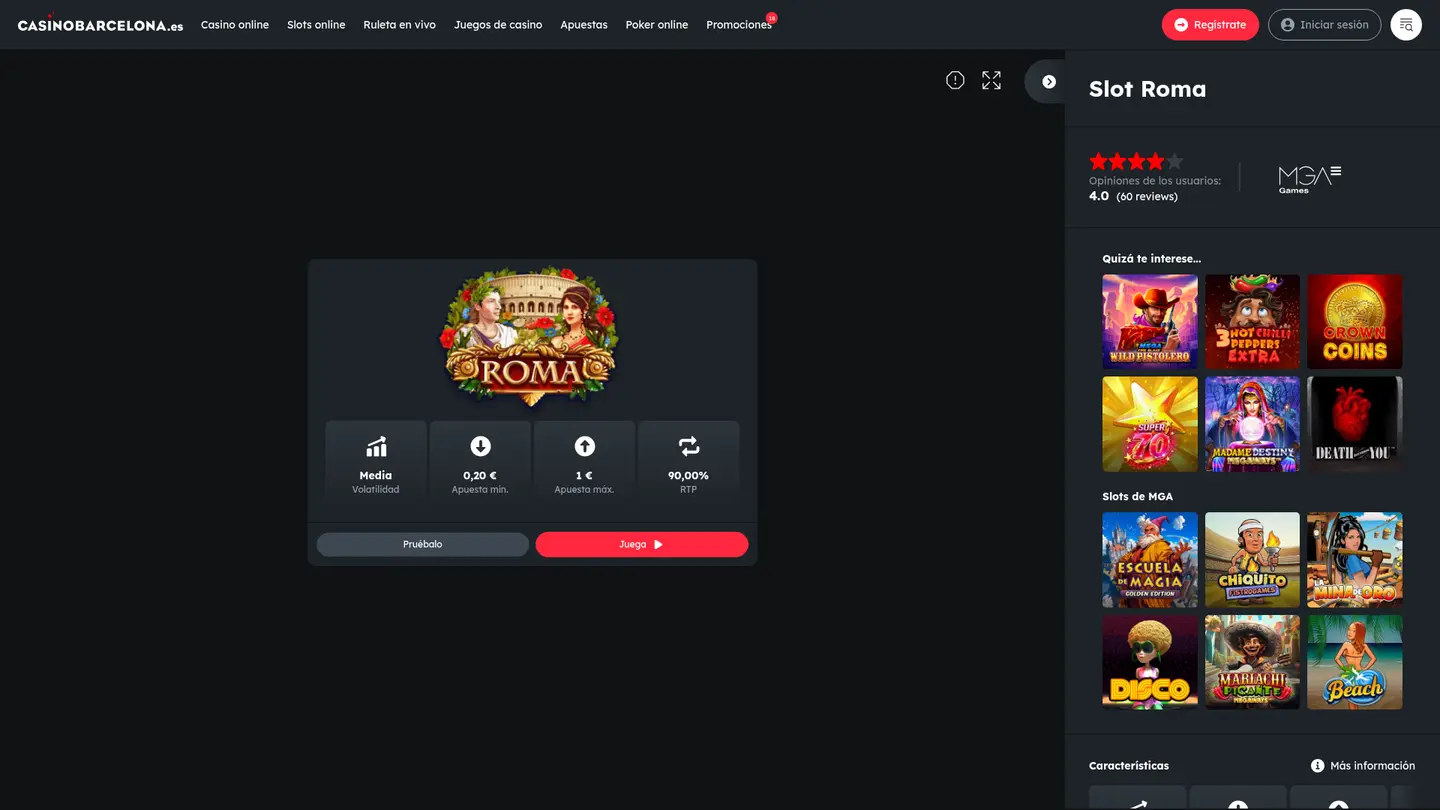Viewport: 1440px width, 810px height.
Task: Open Crown Coins game thumbnail
Action: [1355, 322]
